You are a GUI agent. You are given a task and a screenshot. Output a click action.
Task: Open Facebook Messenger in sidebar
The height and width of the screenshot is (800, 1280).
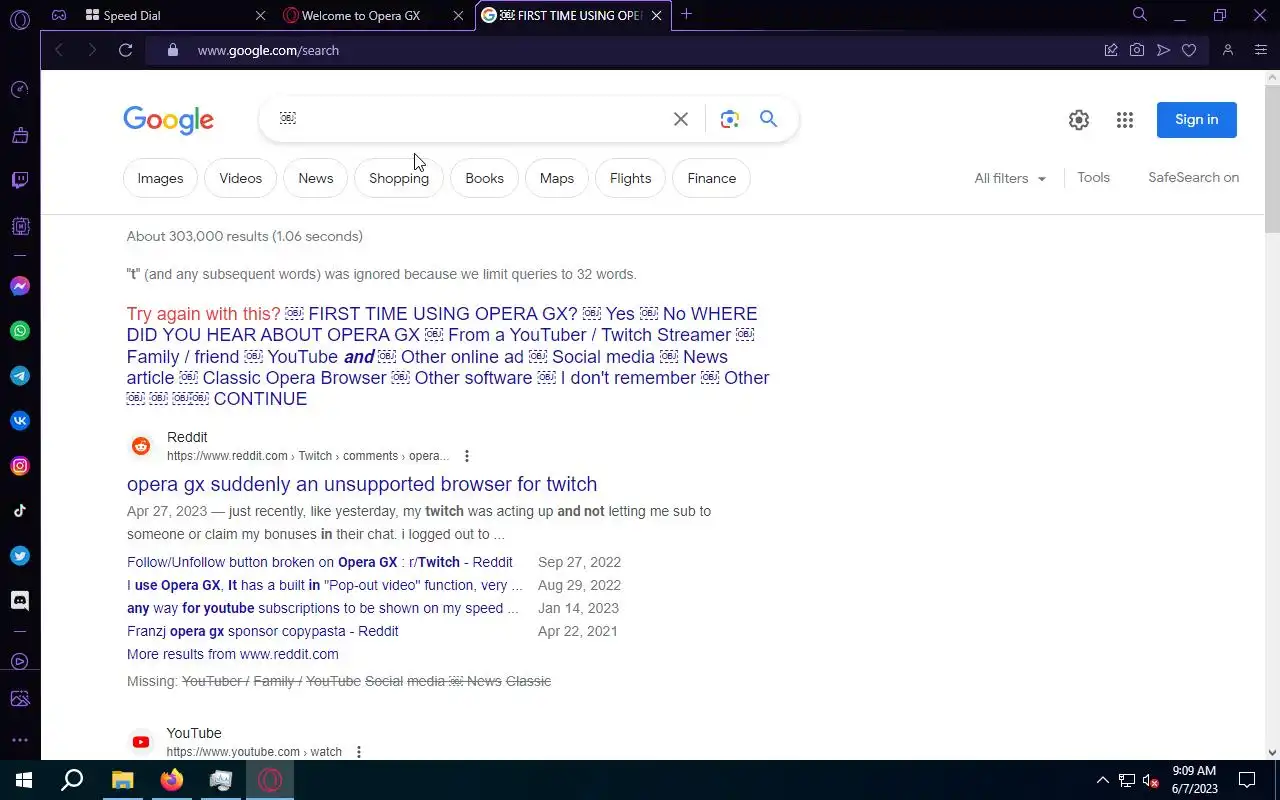click(x=20, y=286)
